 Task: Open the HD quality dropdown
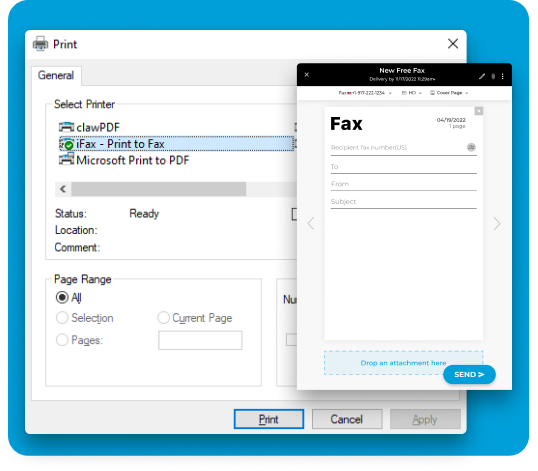point(412,93)
